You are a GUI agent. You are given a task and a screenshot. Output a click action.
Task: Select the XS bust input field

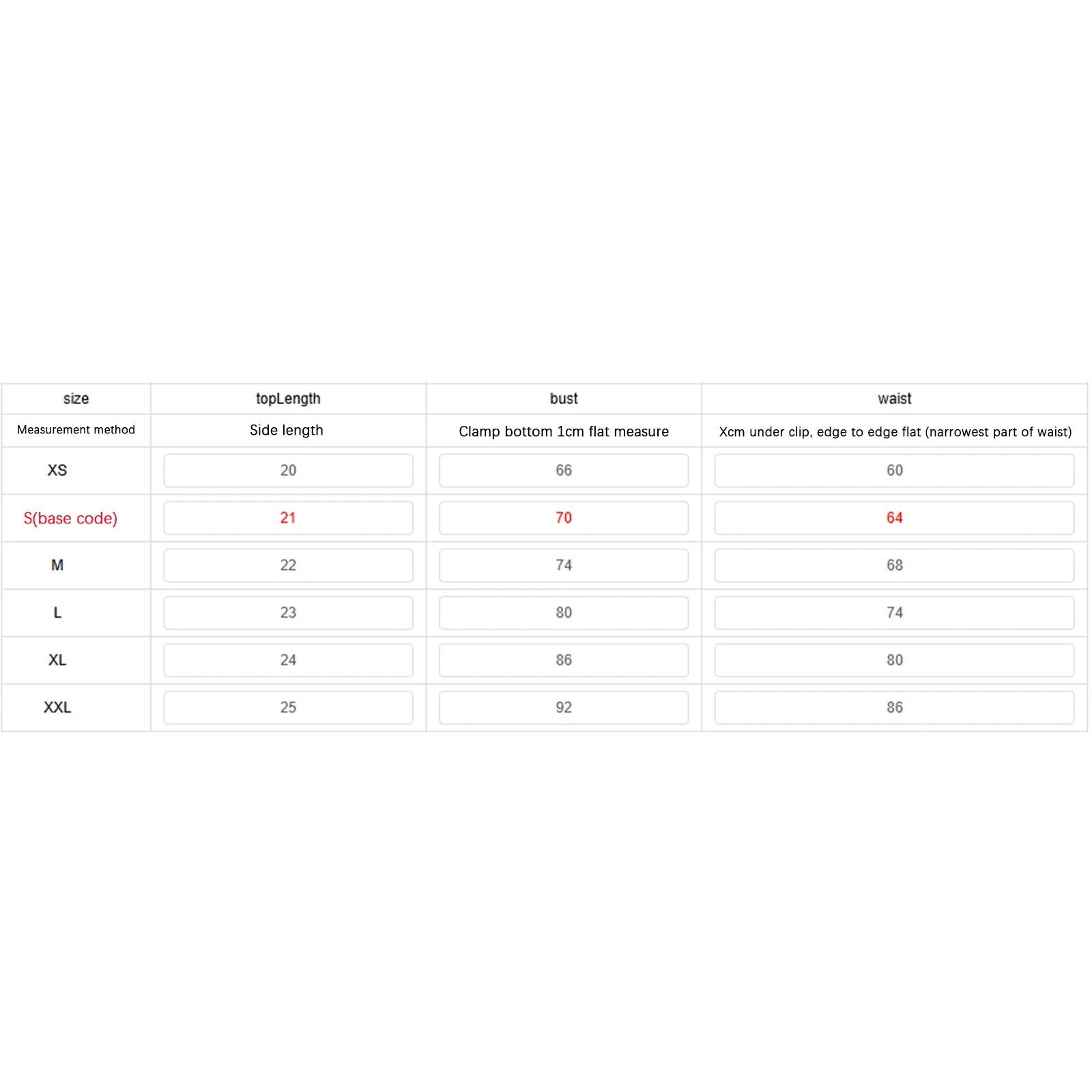tap(563, 470)
